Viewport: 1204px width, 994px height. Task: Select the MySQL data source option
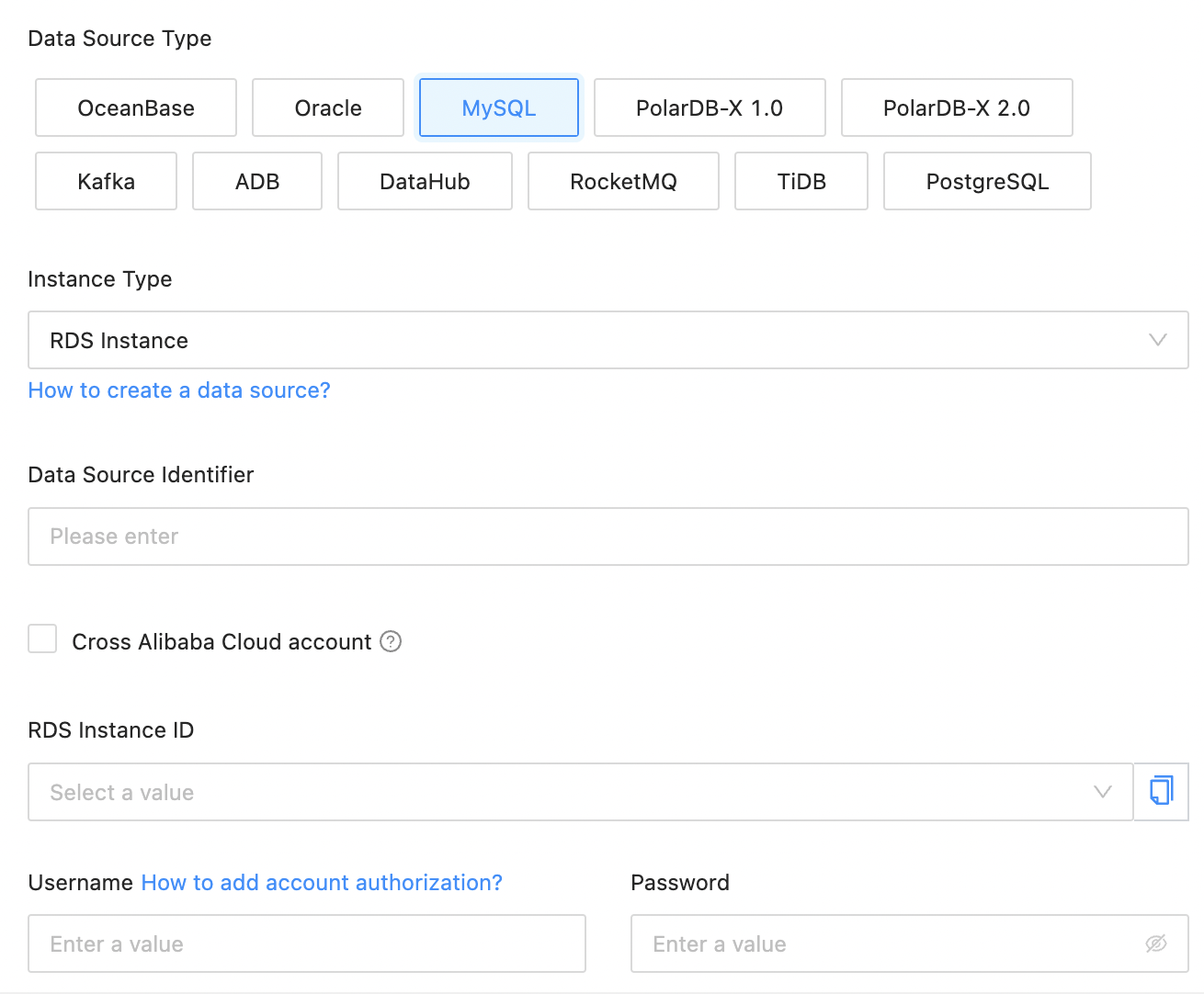tap(499, 107)
